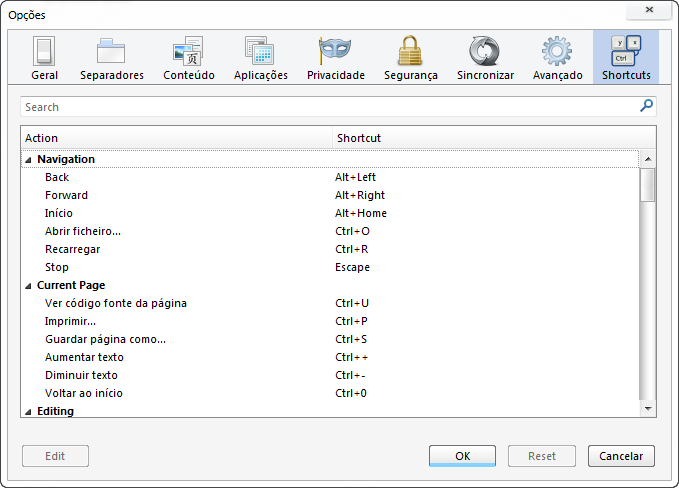Image resolution: width=679 pixels, height=488 pixels.
Task: Collapse the Editing group
Action: pyautogui.click(x=28, y=412)
